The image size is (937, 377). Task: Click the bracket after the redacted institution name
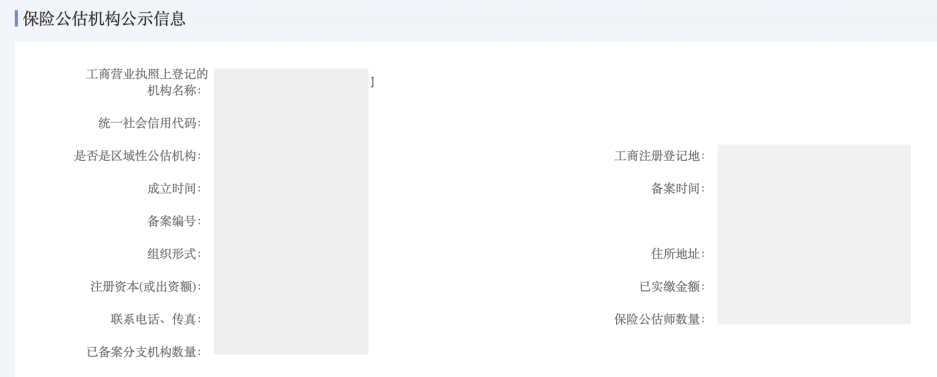pyautogui.click(x=372, y=82)
